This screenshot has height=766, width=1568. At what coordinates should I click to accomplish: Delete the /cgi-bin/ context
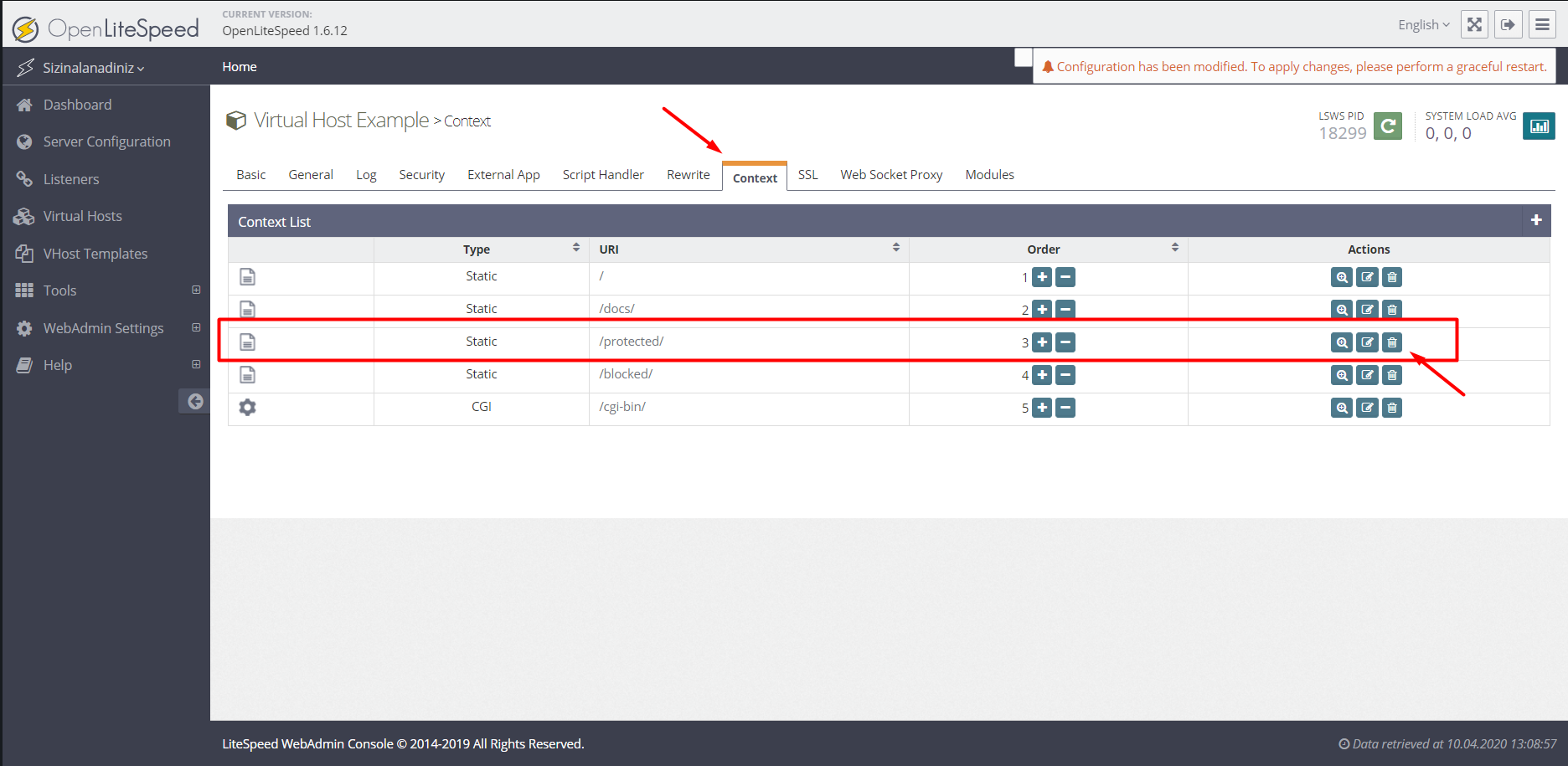pyautogui.click(x=1392, y=408)
